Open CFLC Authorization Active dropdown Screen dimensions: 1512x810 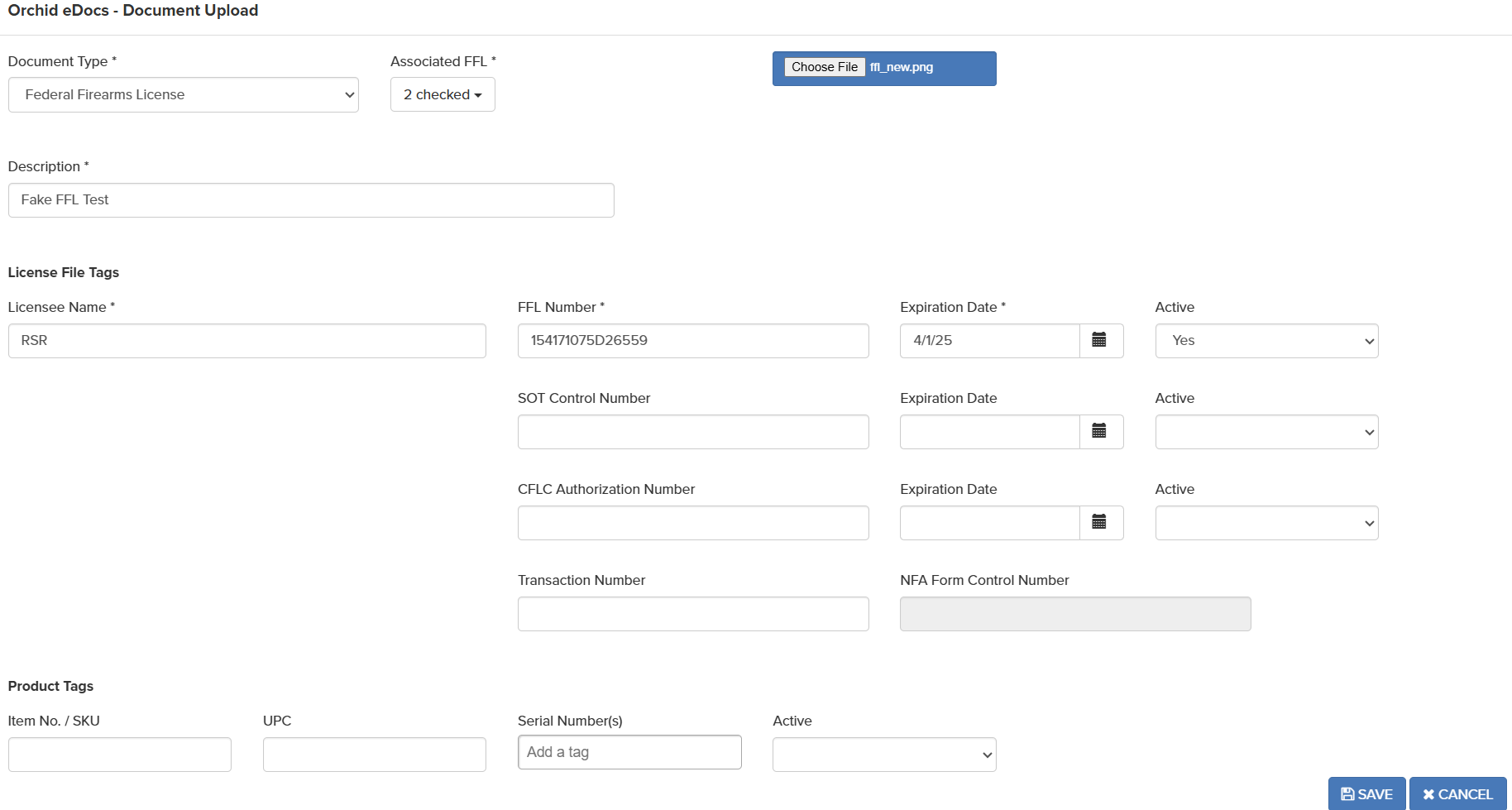(1266, 523)
